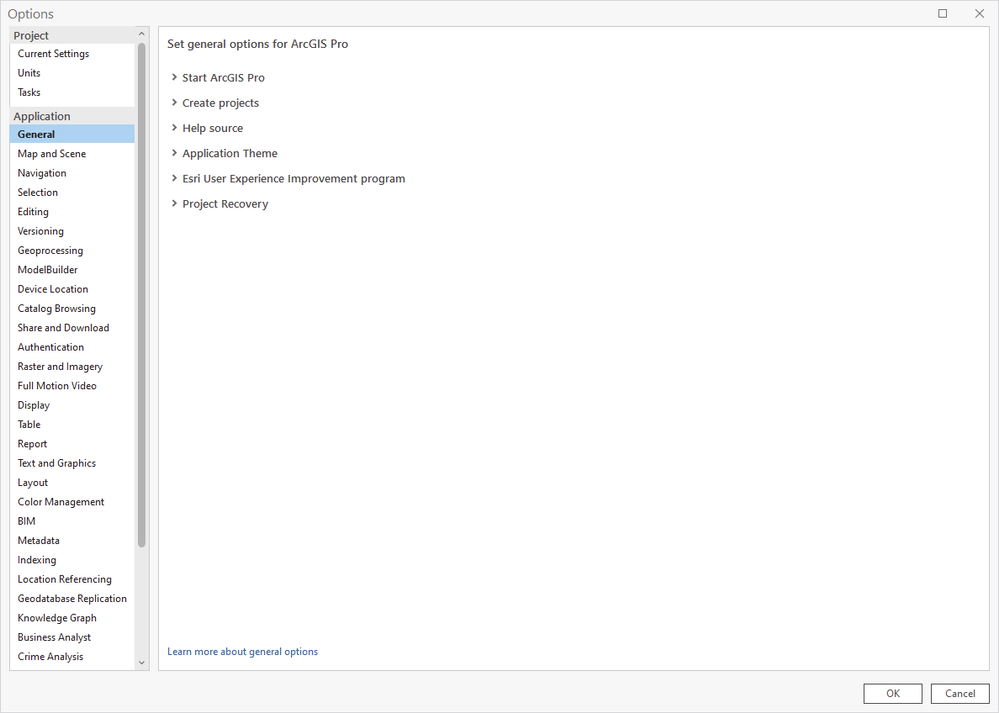Open Metadata options
Image resolution: width=999 pixels, height=713 pixels.
72,540
